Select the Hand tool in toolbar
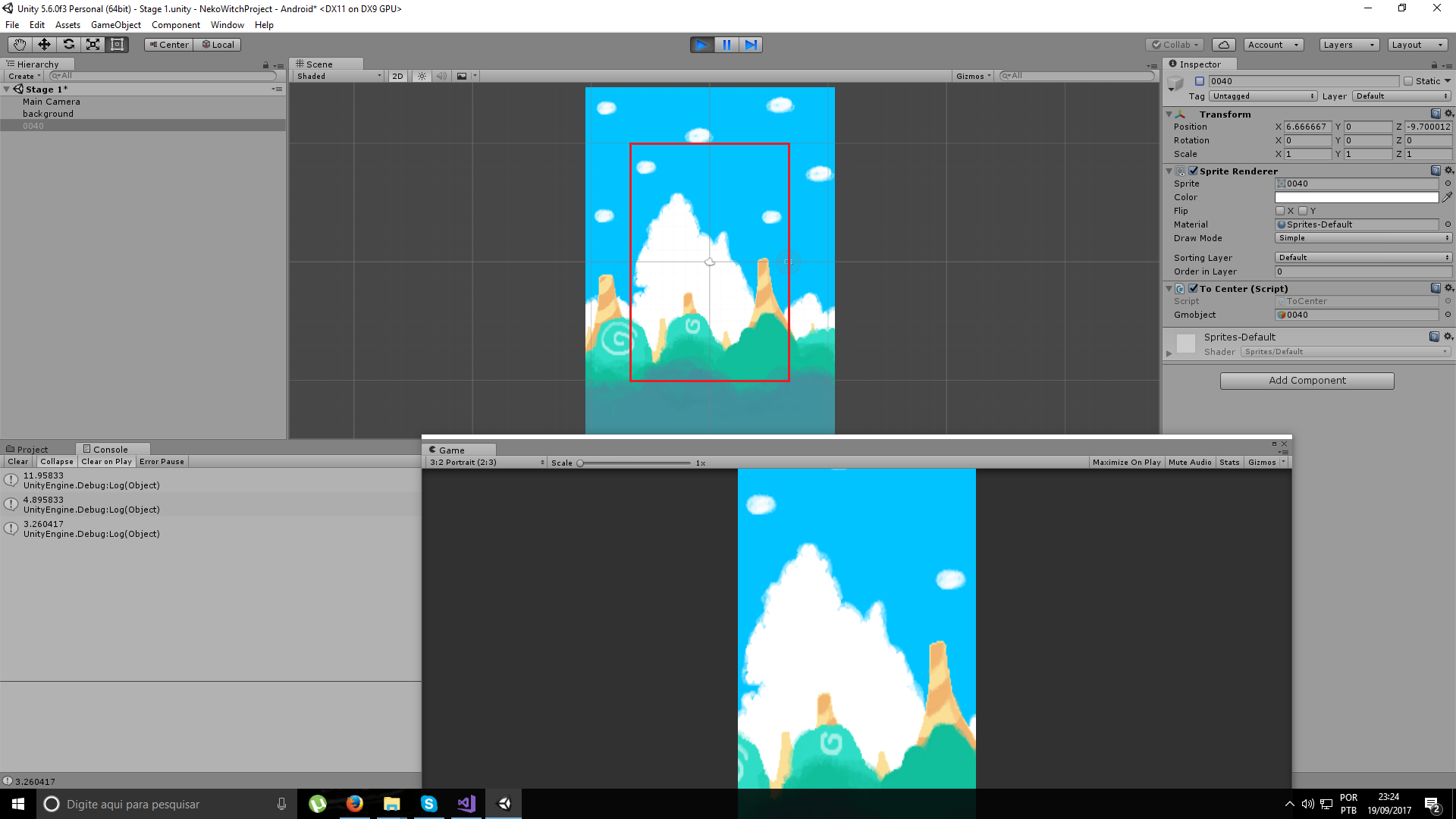1456x819 pixels. pyautogui.click(x=20, y=45)
